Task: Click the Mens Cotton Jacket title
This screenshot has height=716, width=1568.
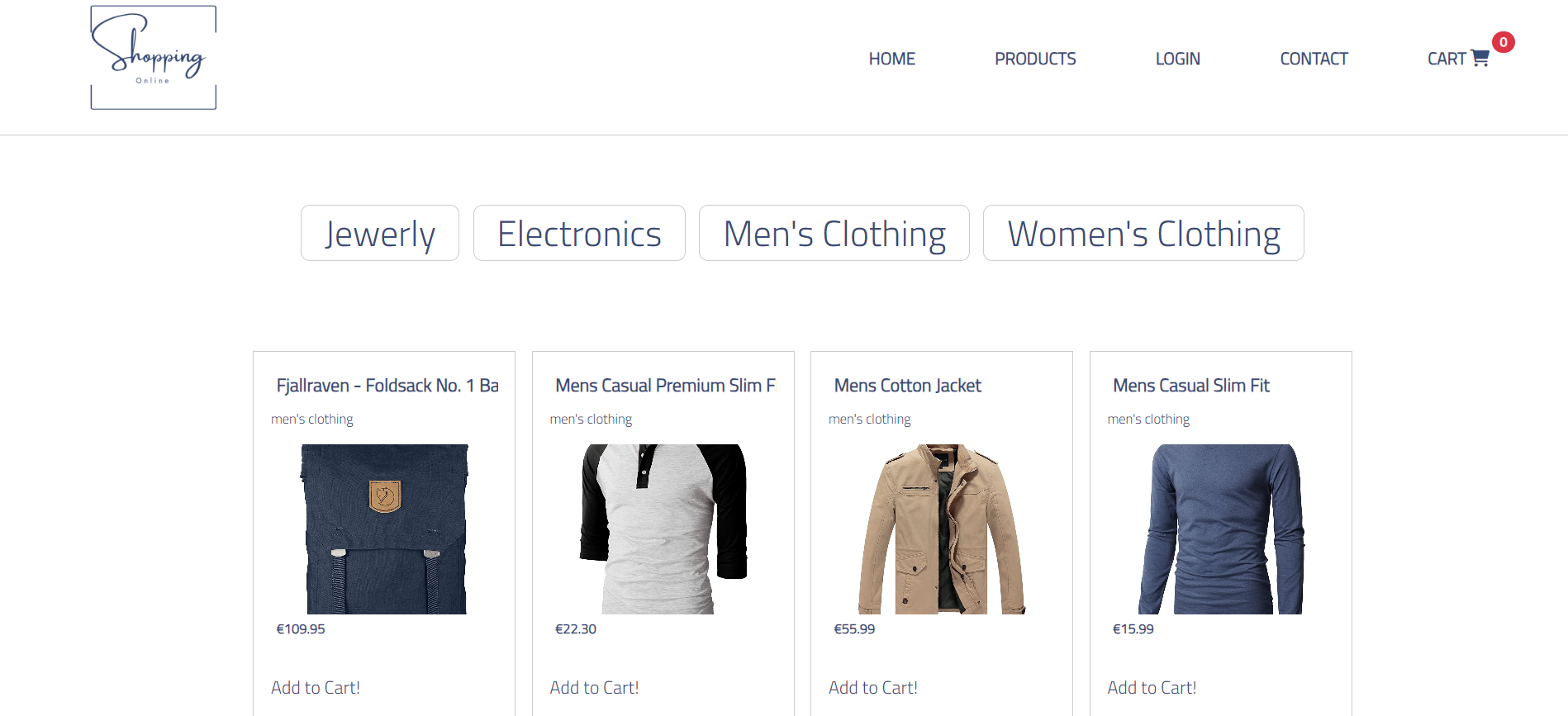Action: [x=907, y=386]
